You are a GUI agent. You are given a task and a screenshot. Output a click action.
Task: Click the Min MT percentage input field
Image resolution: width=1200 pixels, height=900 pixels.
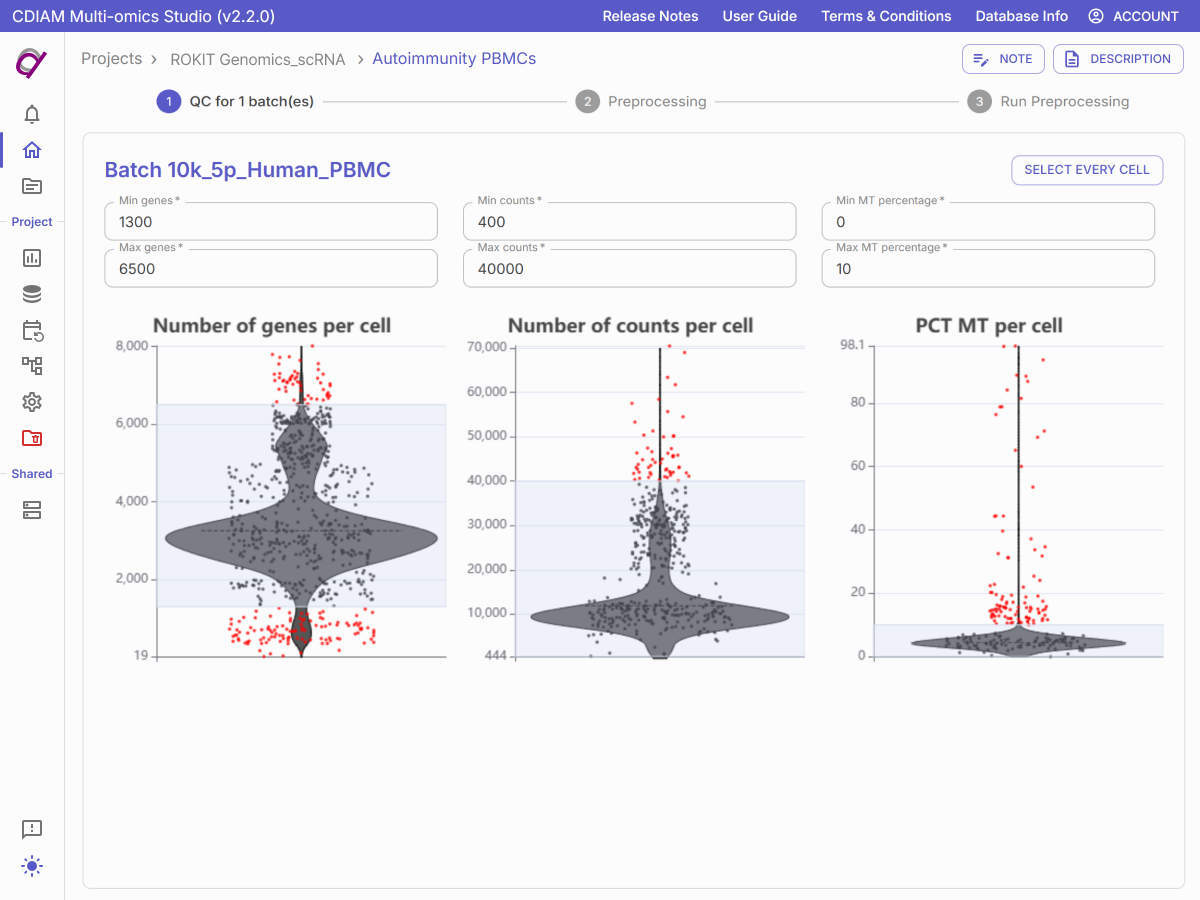tap(988, 222)
